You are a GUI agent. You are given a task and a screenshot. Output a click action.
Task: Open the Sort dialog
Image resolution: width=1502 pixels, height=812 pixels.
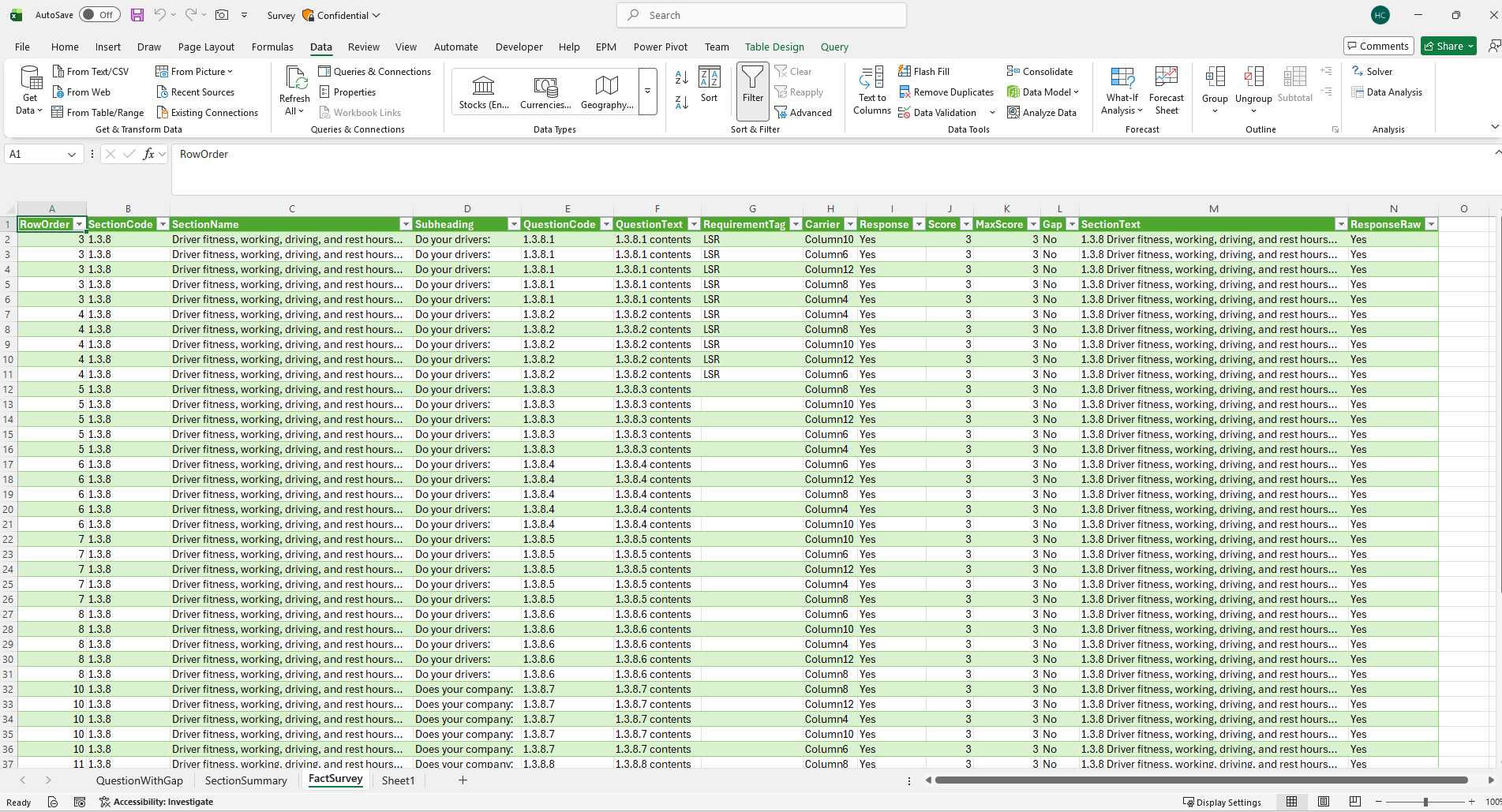[709, 84]
